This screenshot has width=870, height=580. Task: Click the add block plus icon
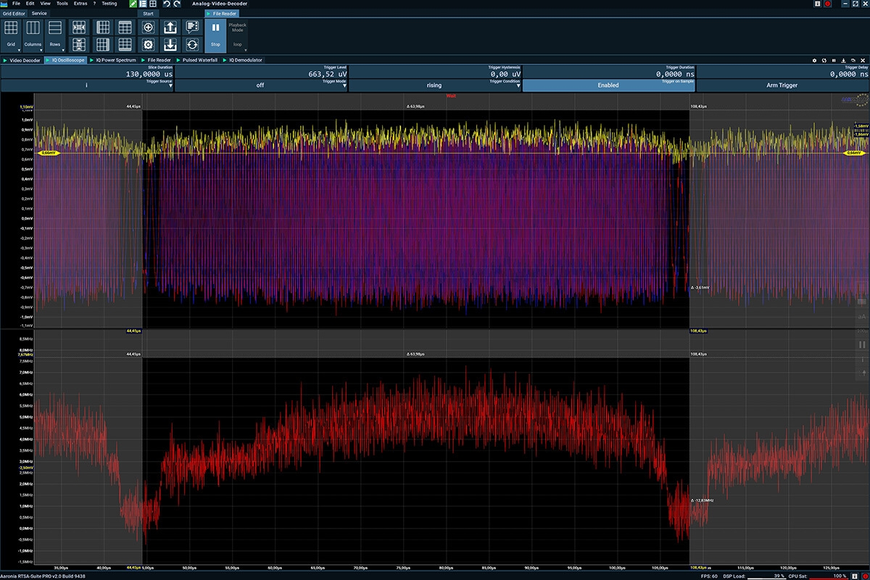point(148,27)
